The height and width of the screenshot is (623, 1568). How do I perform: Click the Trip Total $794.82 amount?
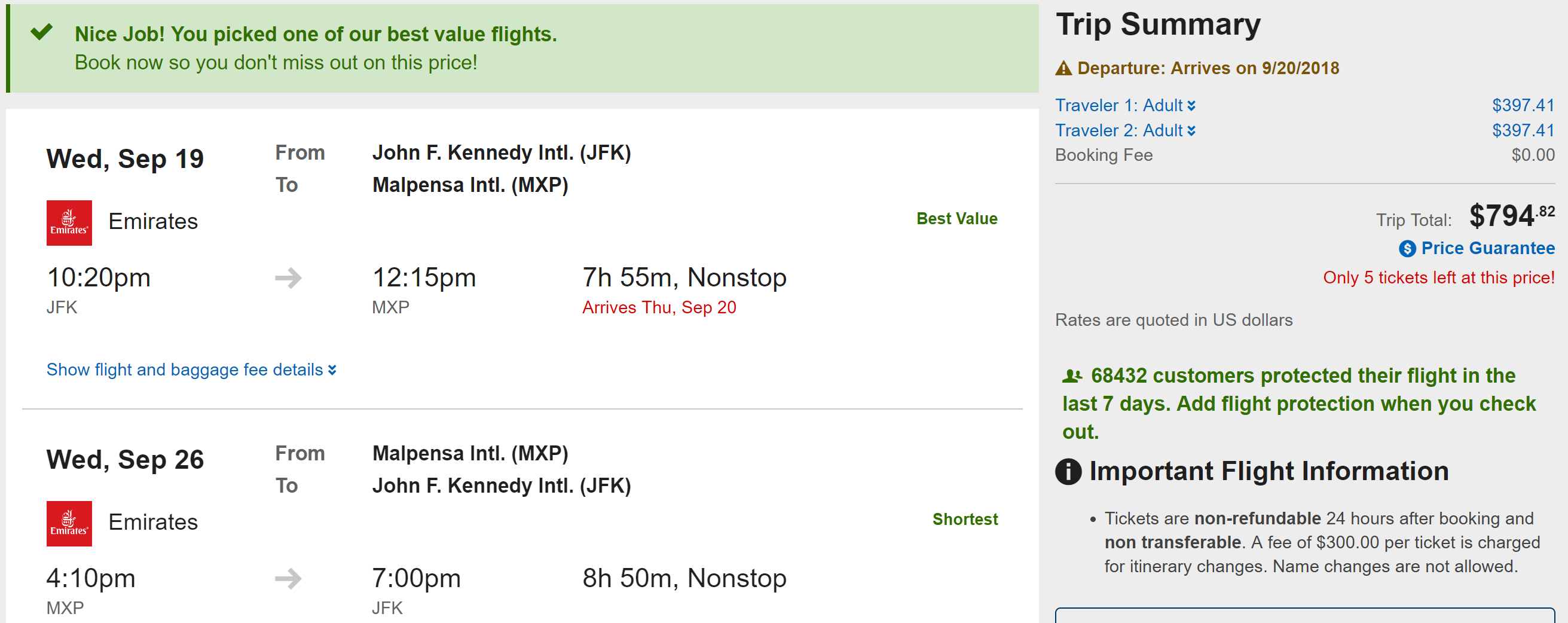pyautogui.click(x=1511, y=216)
